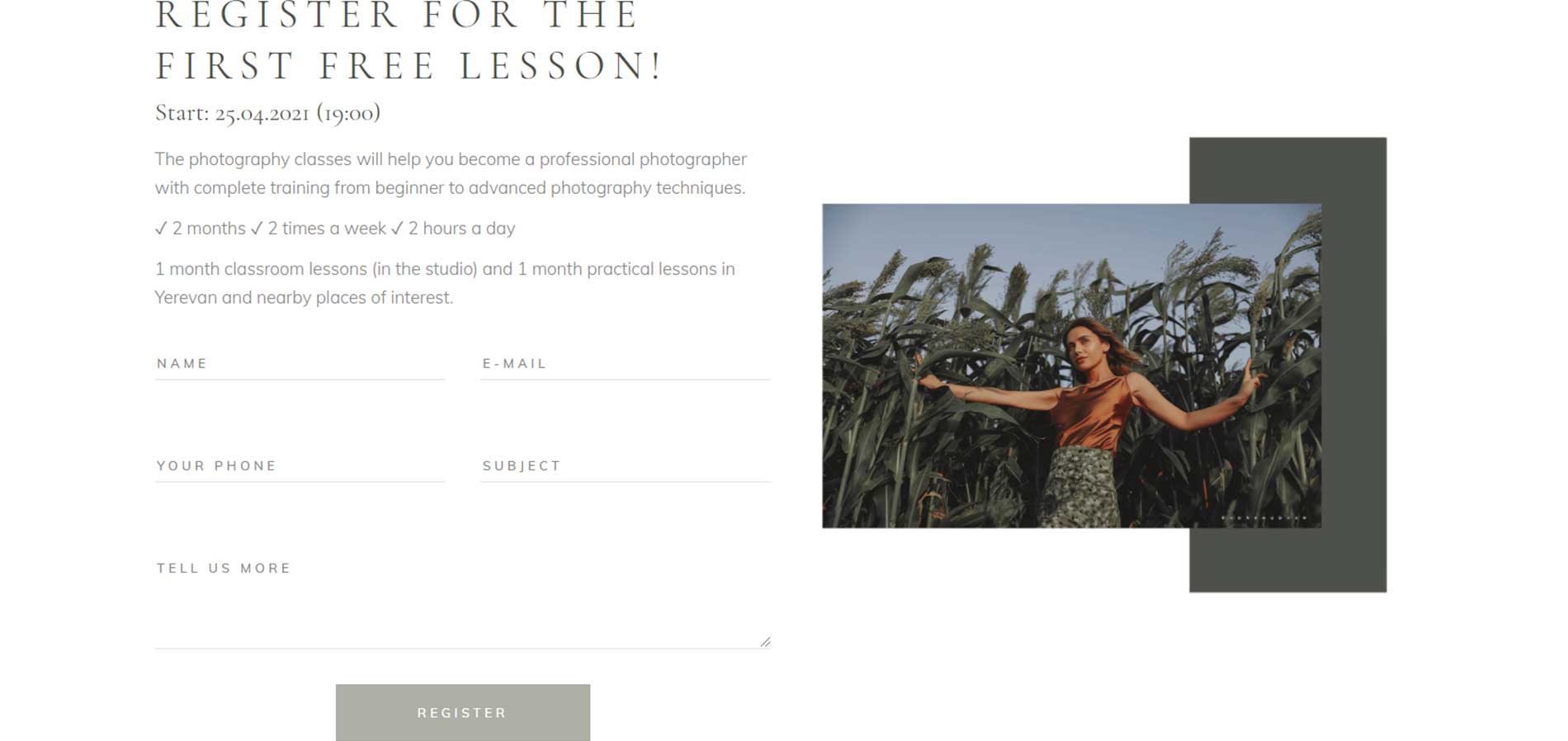Click the checkmark before "2 times a week"
1568x741 pixels.
pos(257,229)
